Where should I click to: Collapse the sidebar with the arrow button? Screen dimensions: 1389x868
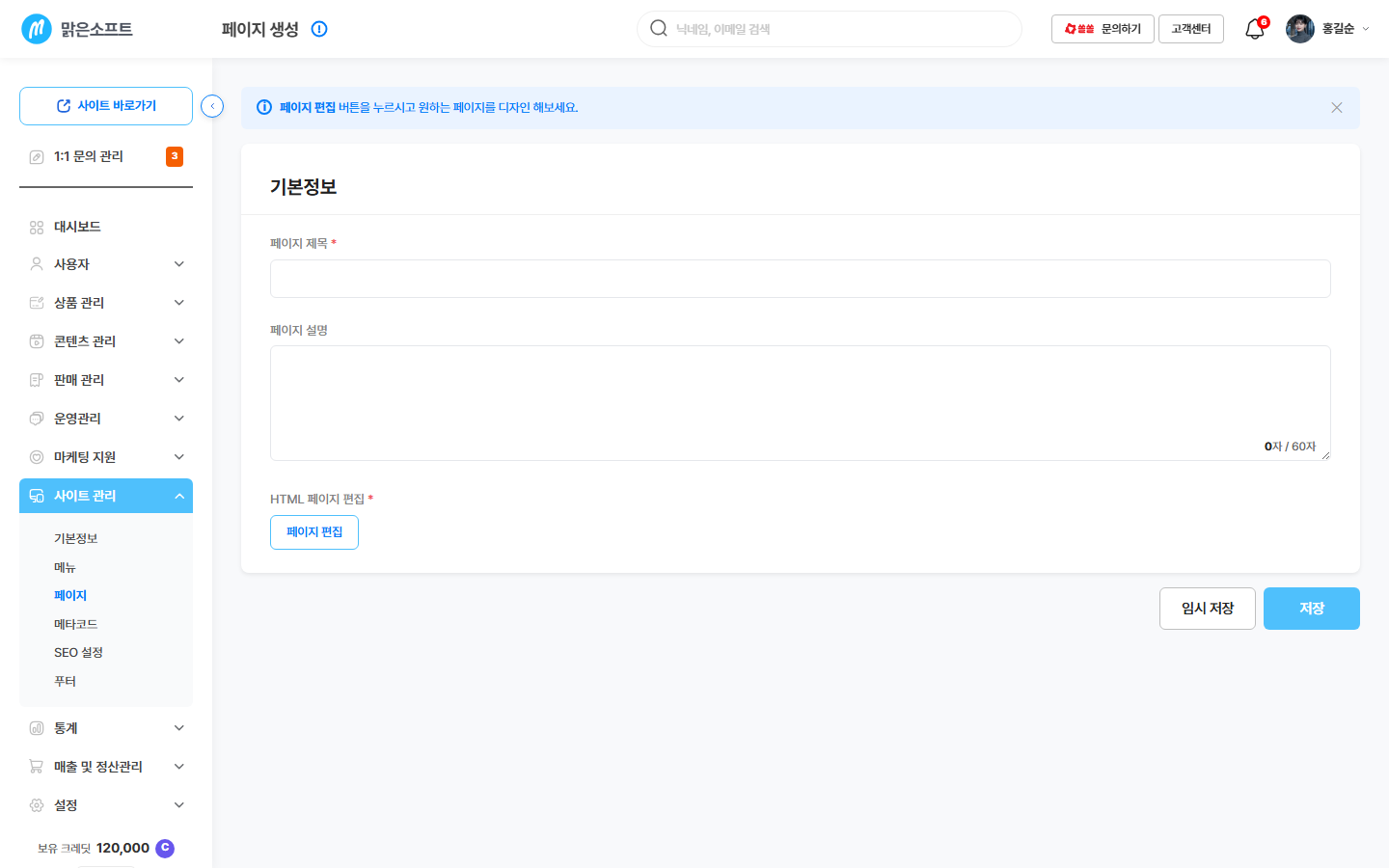[x=212, y=106]
